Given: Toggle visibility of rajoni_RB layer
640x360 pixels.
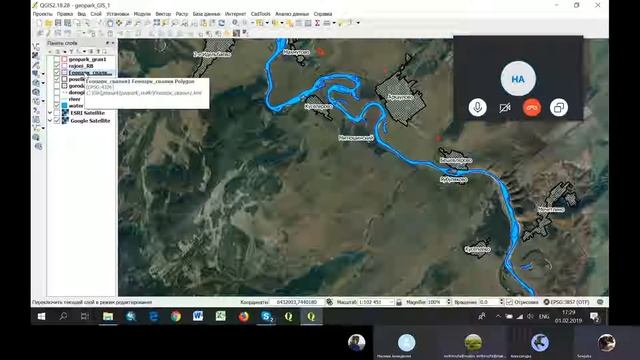Looking at the screenshot, I should [x=57, y=66].
